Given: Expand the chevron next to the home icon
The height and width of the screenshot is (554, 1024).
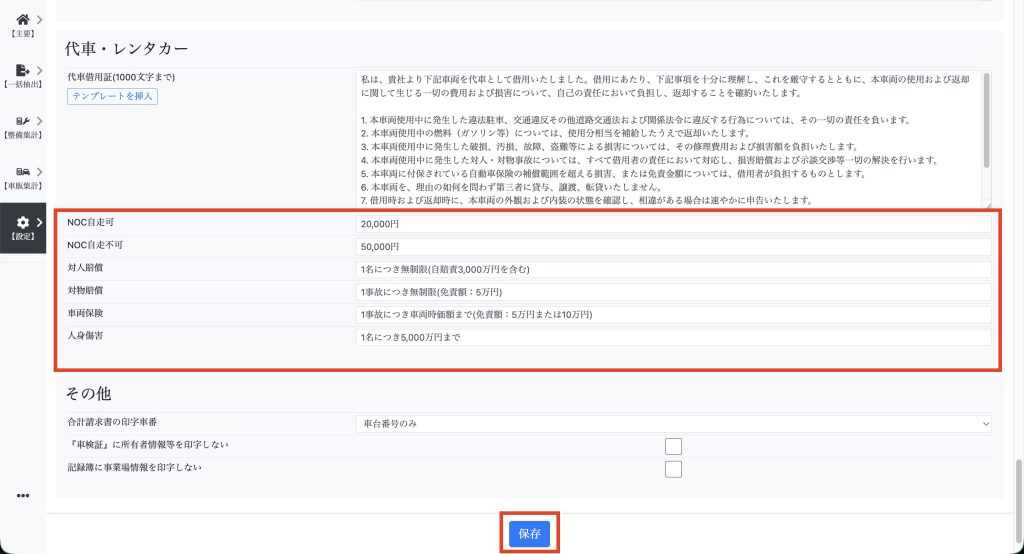Looking at the screenshot, I should click(39, 20).
